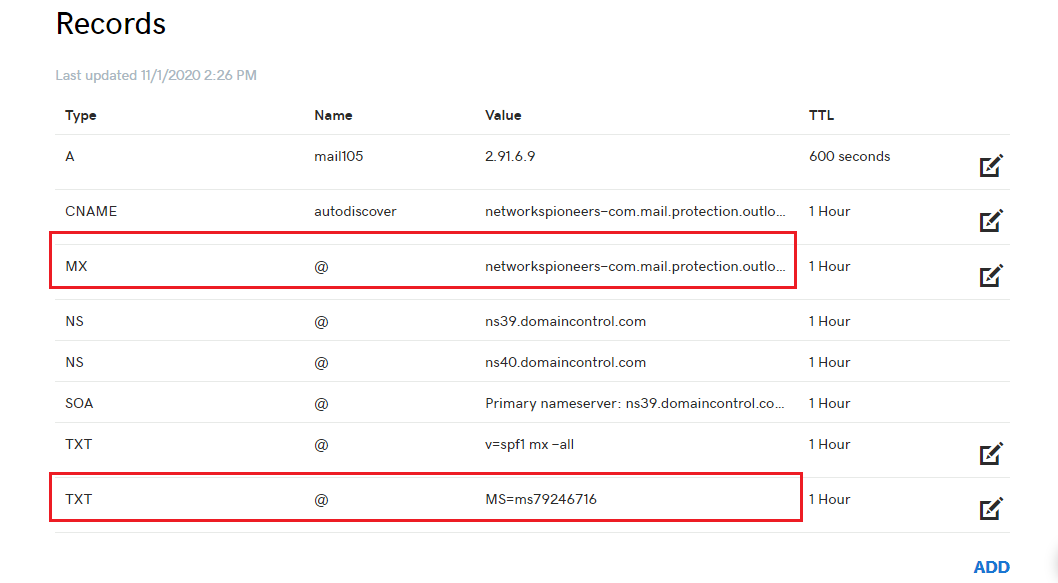Edit the v=spf1 mx -all TXT record
Image resolution: width=1058 pixels, height=583 pixels.
tap(991, 453)
